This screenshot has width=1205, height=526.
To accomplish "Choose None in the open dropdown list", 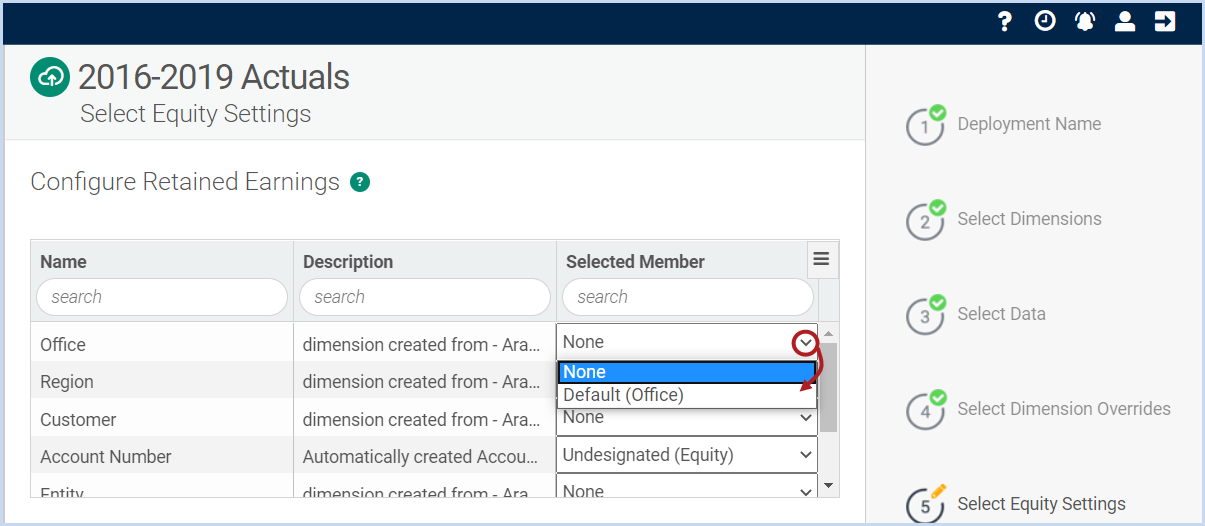I will [x=687, y=372].
